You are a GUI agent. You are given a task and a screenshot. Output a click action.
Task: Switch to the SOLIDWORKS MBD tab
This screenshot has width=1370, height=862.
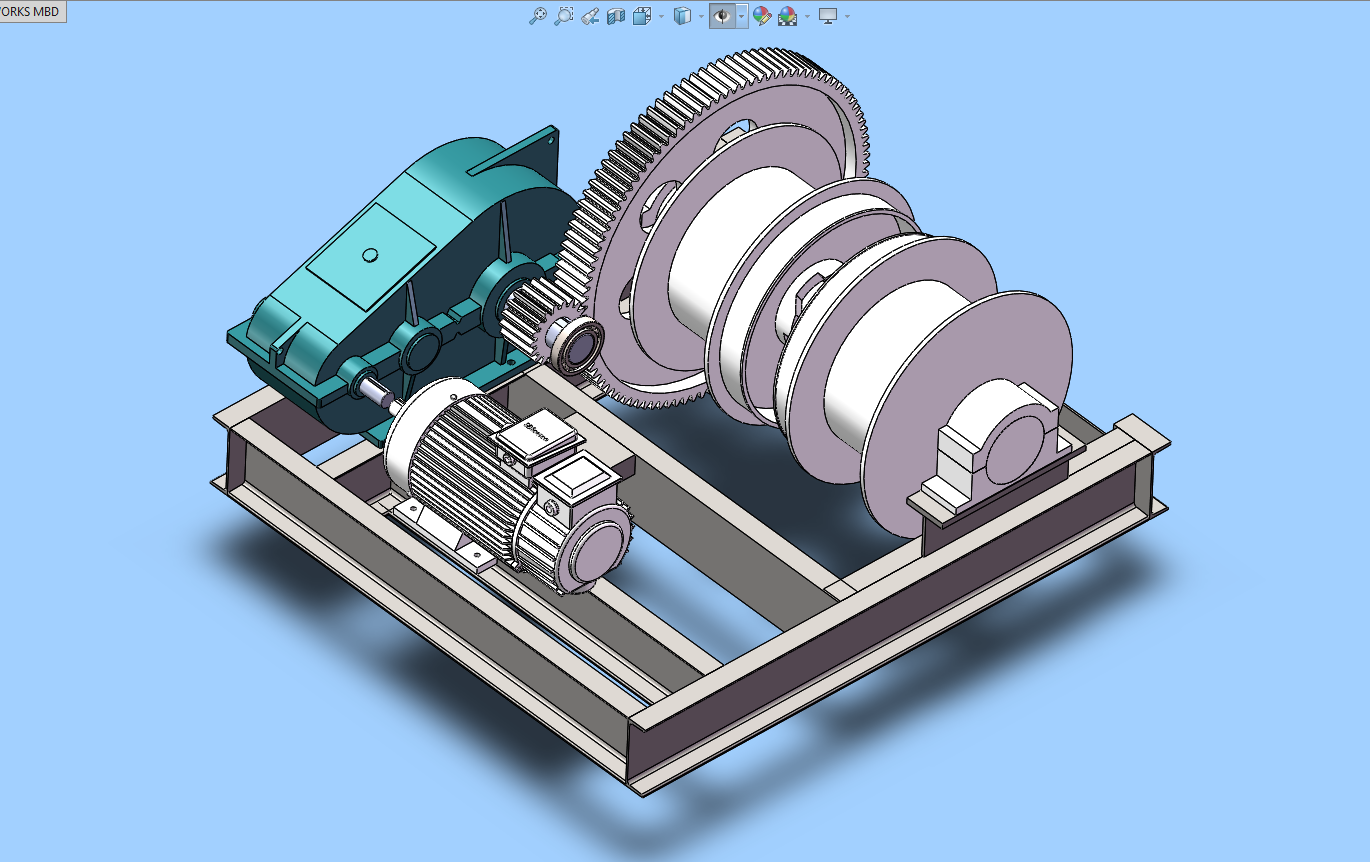pos(33,12)
